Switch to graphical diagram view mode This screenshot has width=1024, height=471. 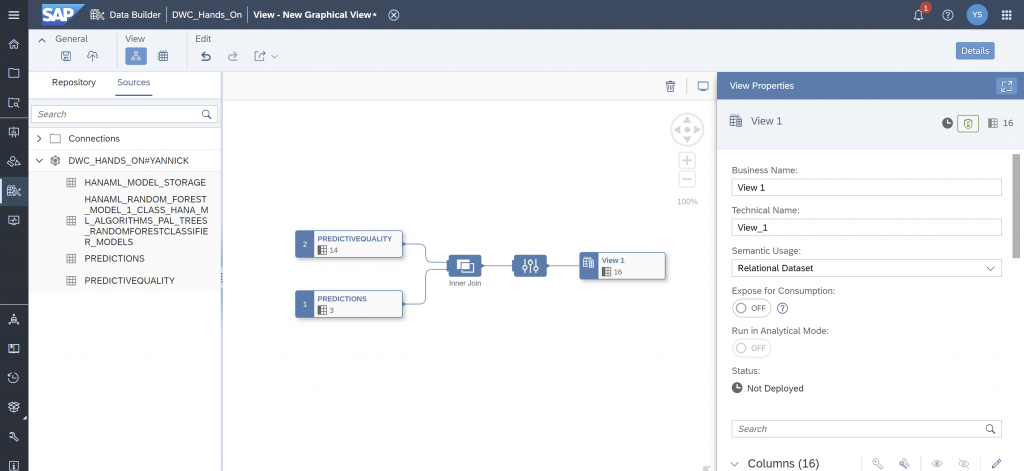point(136,56)
